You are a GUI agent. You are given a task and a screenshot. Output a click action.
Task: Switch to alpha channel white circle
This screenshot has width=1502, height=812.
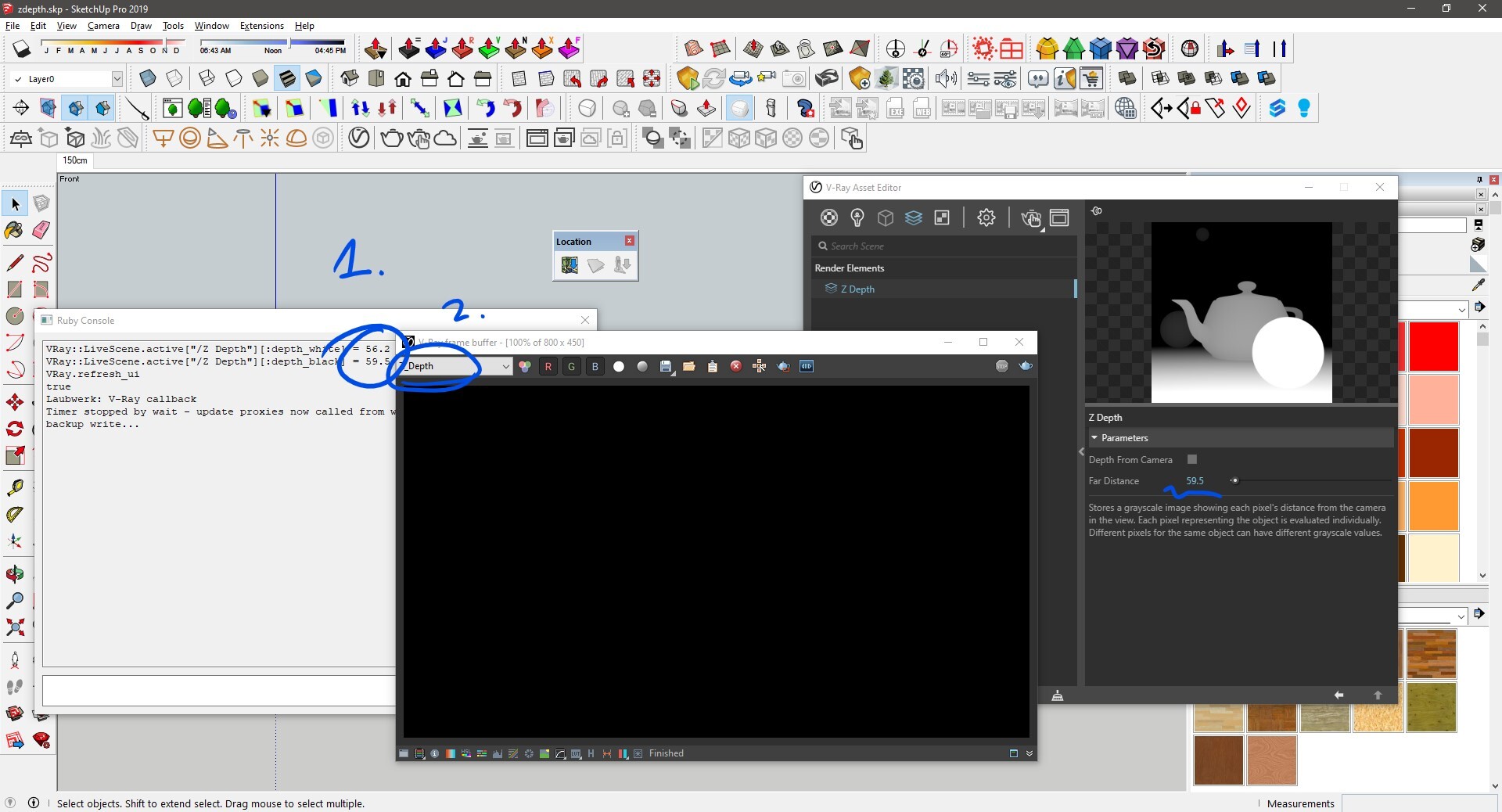coord(619,366)
